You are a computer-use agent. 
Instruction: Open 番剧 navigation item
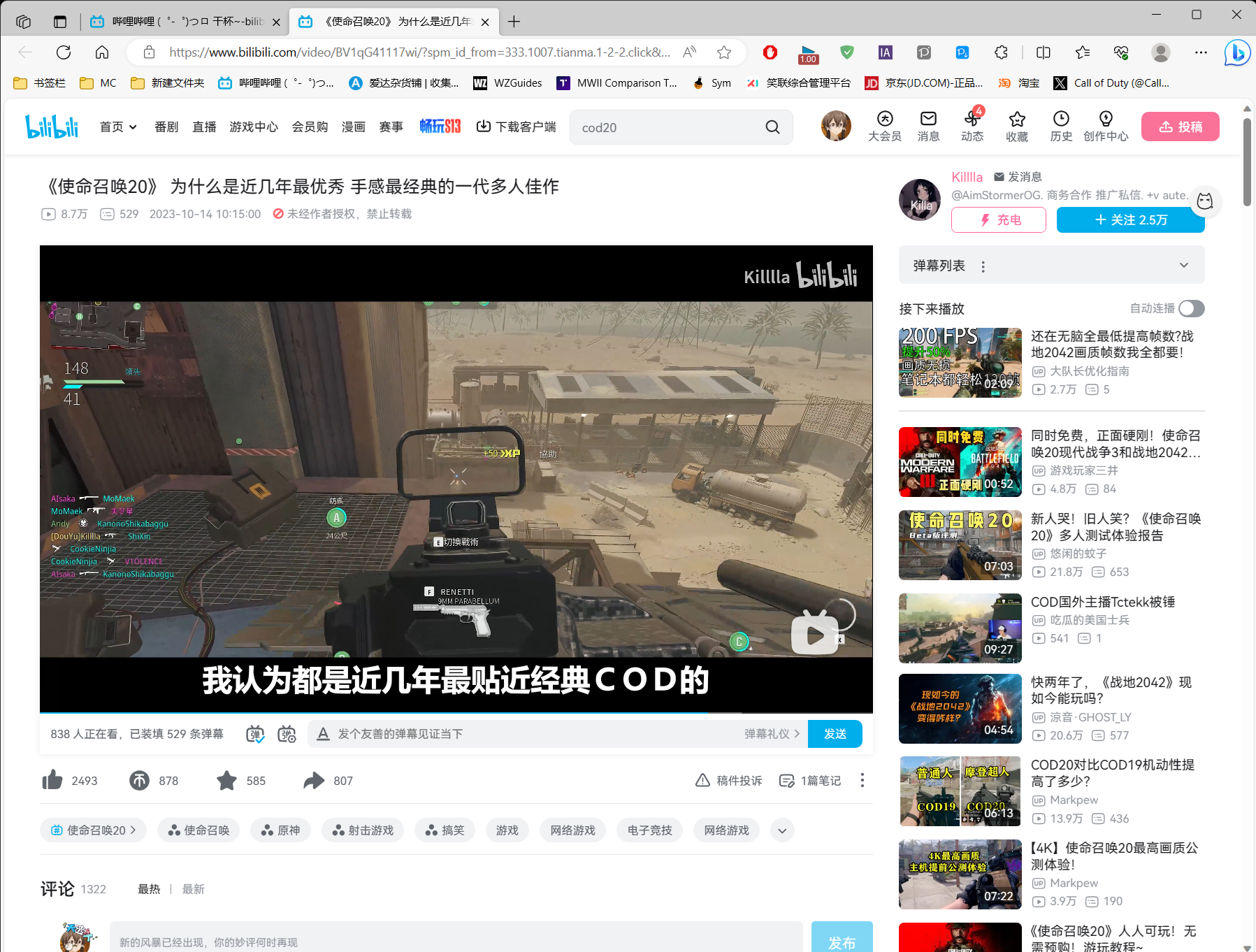tap(166, 127)
